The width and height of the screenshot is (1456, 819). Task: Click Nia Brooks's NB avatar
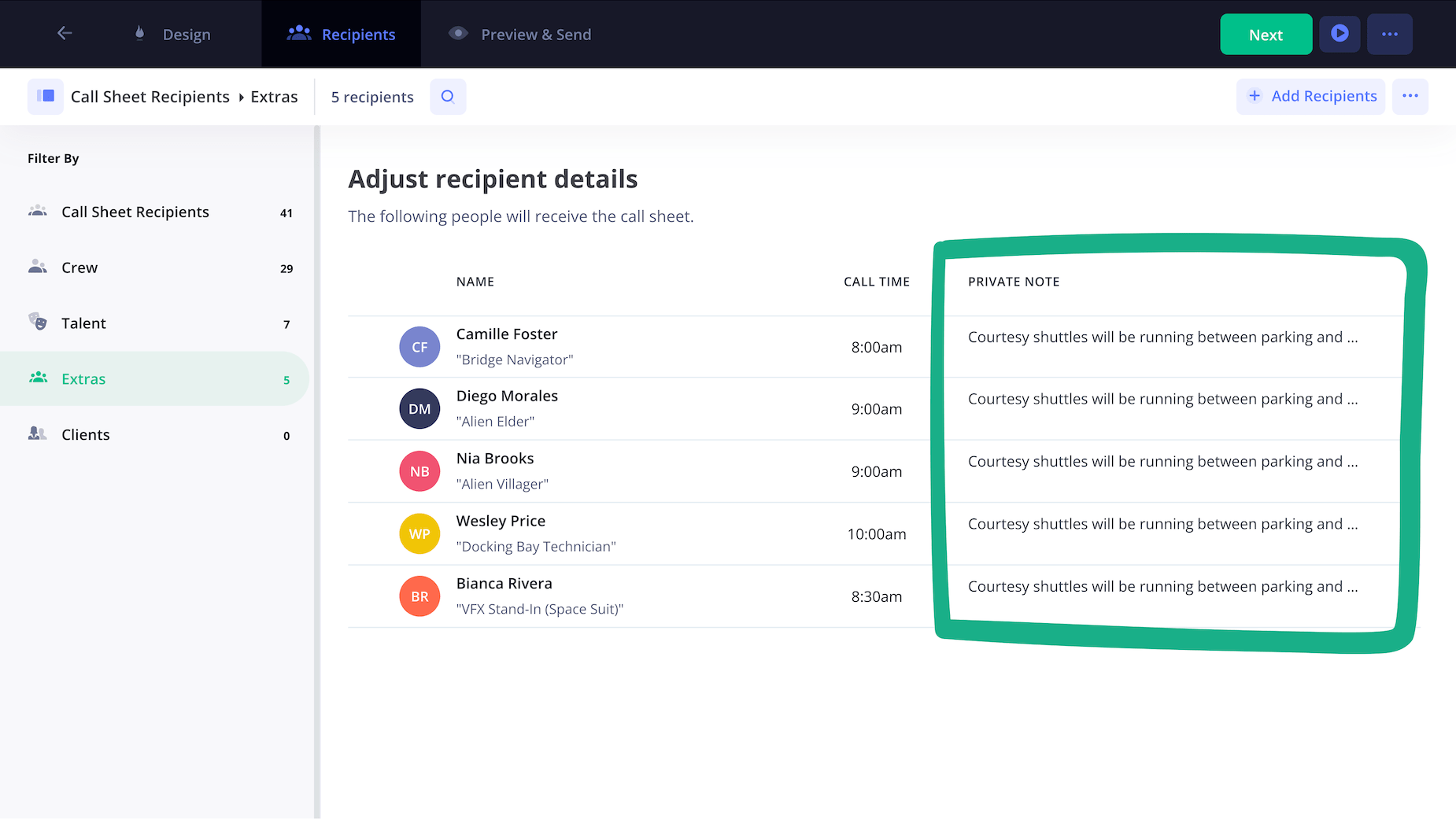[419, 471]
